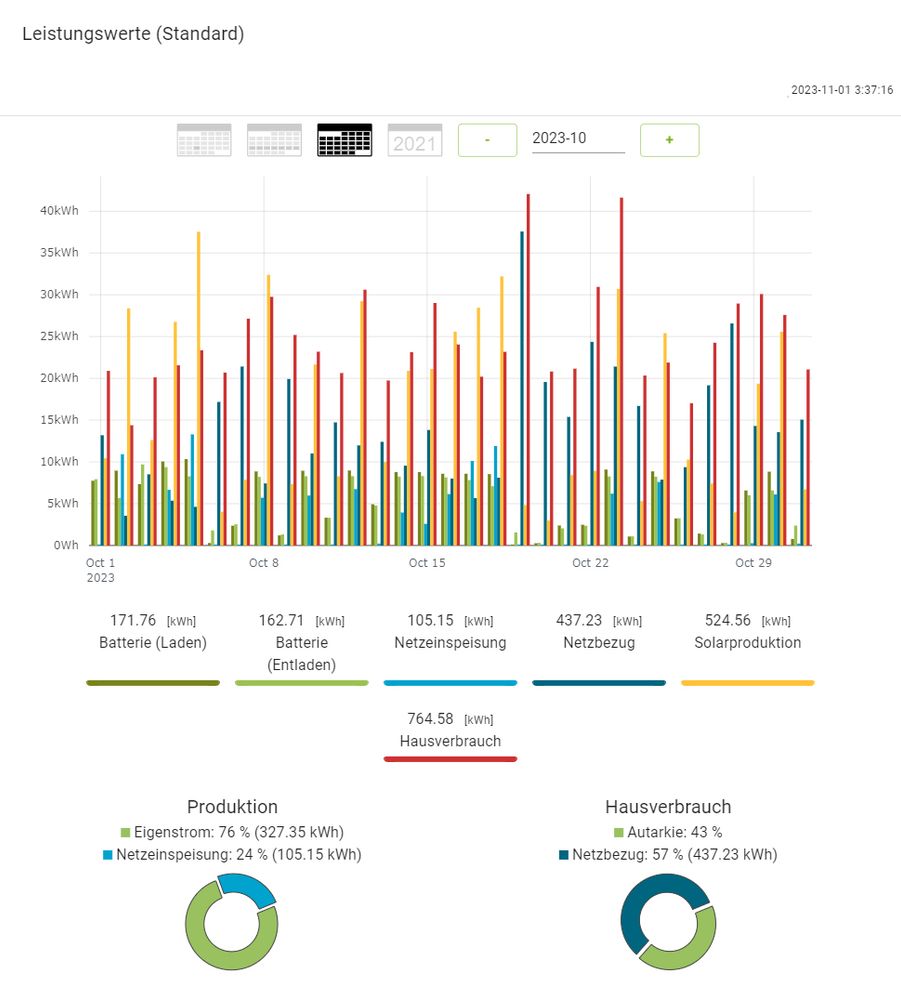Click the Hausverbrauch pie chart title
This screenshot has height=1000, width=901.
click(x=668, y=807)
